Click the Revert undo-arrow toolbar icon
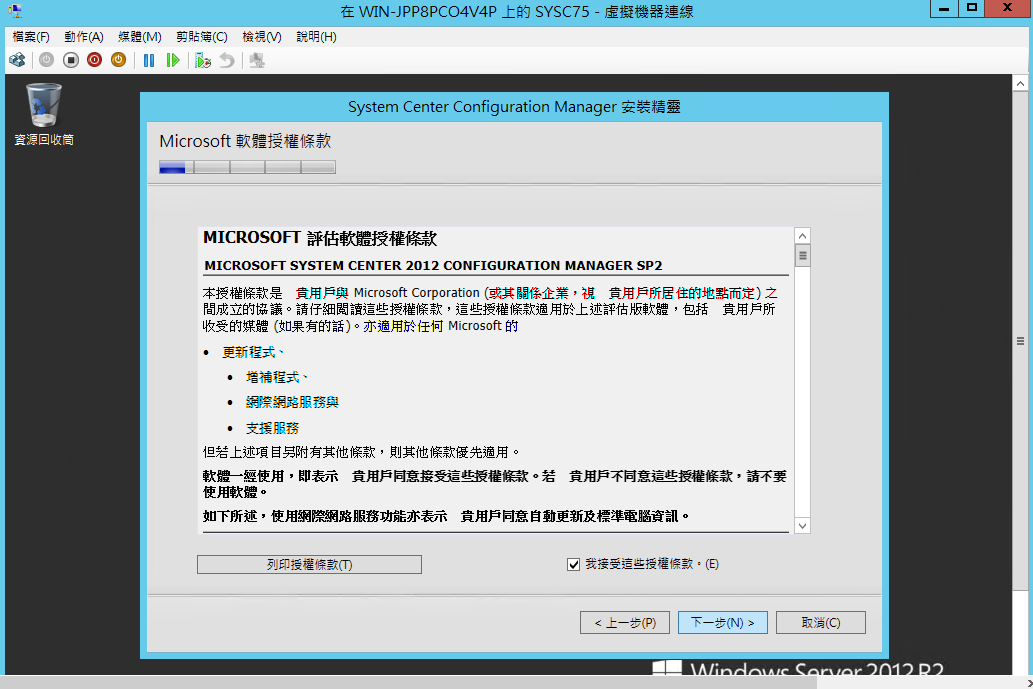 pos(227,61)
